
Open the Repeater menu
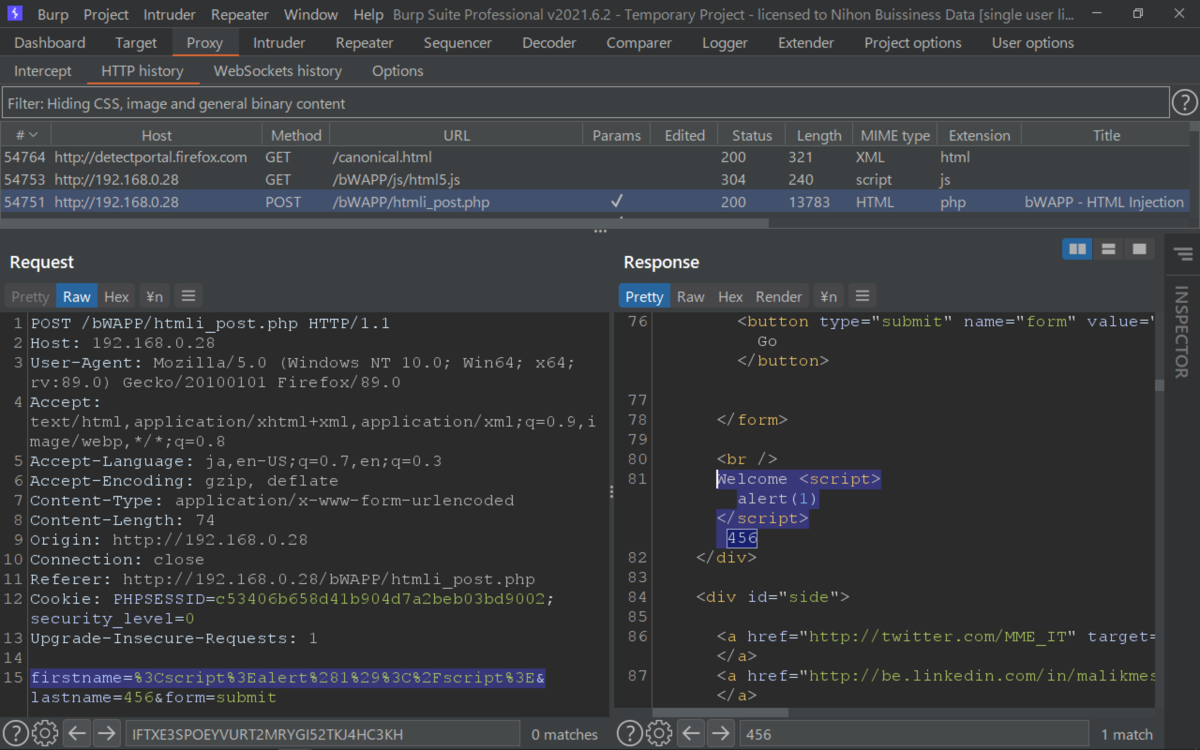(x=240, y=15)
